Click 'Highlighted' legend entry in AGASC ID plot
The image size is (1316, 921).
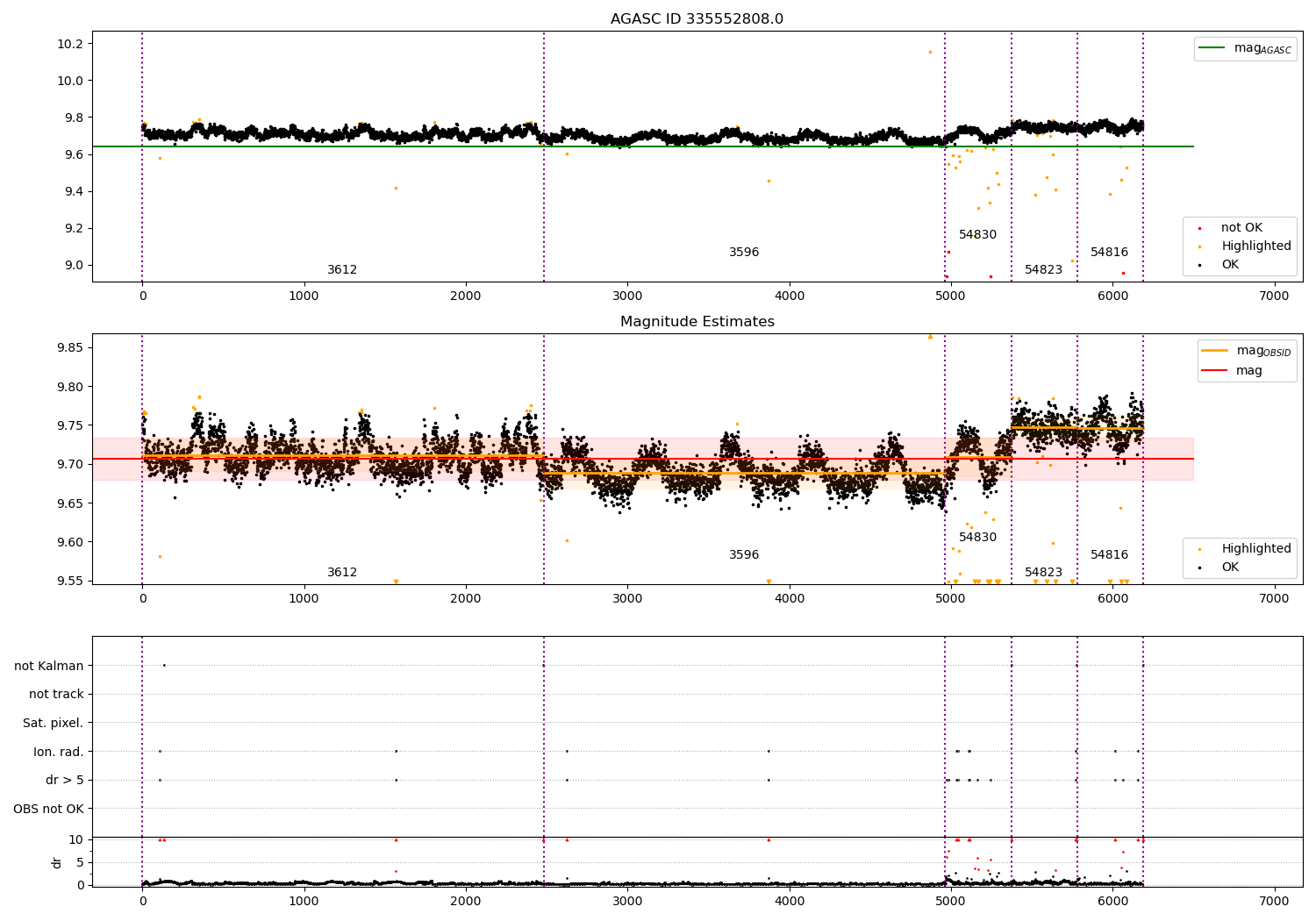(x=1244, y=246)
